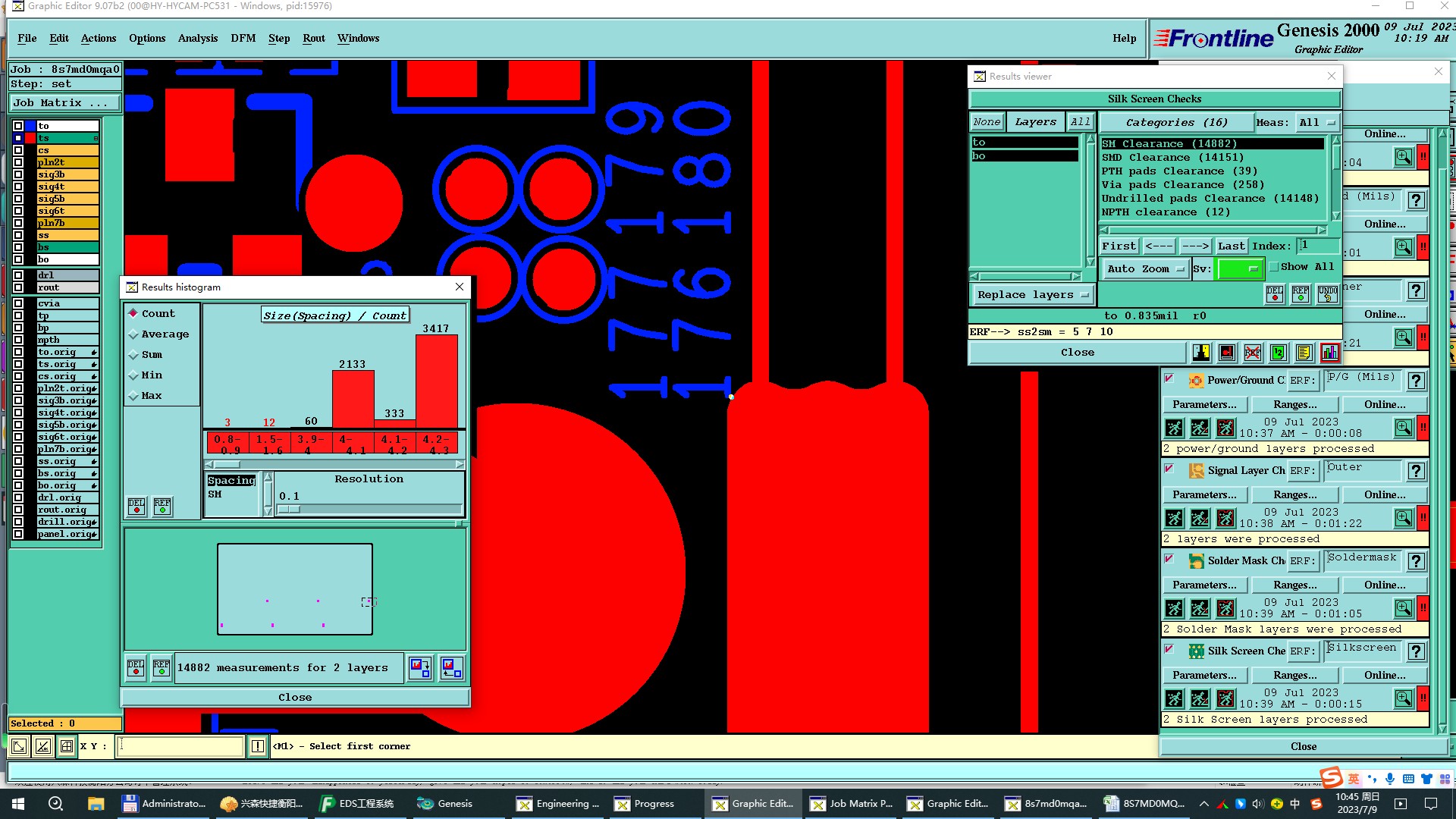Enable the Show All checkbox

[1275, 267]
